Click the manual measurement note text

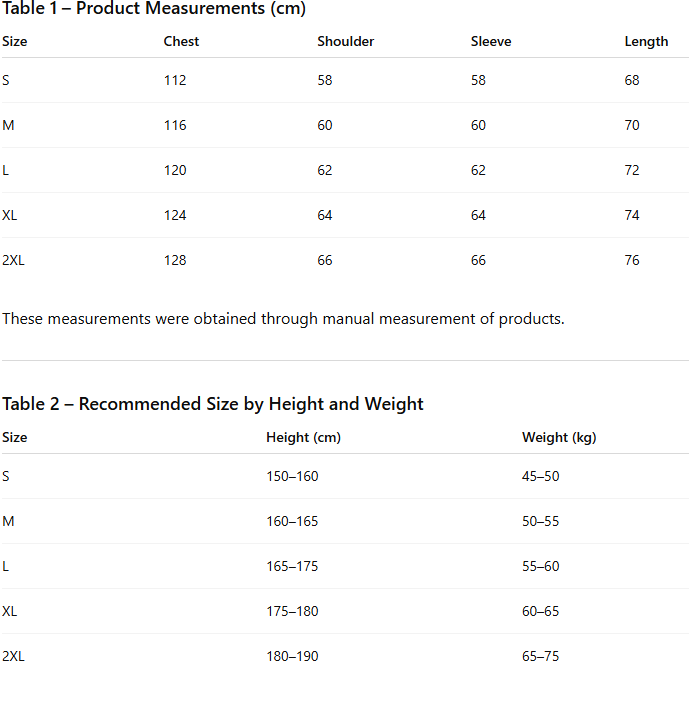coord(283,319)
